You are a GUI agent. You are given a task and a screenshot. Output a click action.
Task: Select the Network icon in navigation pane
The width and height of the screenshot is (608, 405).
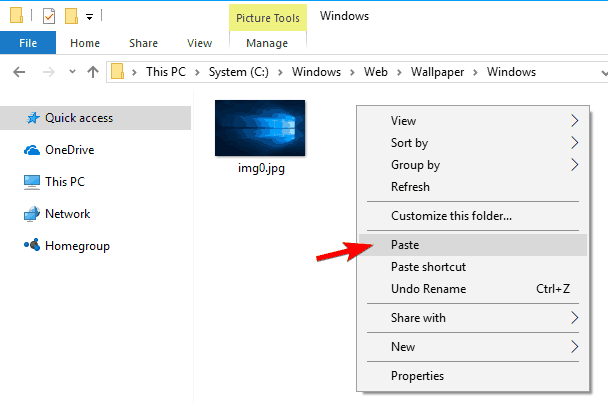[x=32, y=214]
